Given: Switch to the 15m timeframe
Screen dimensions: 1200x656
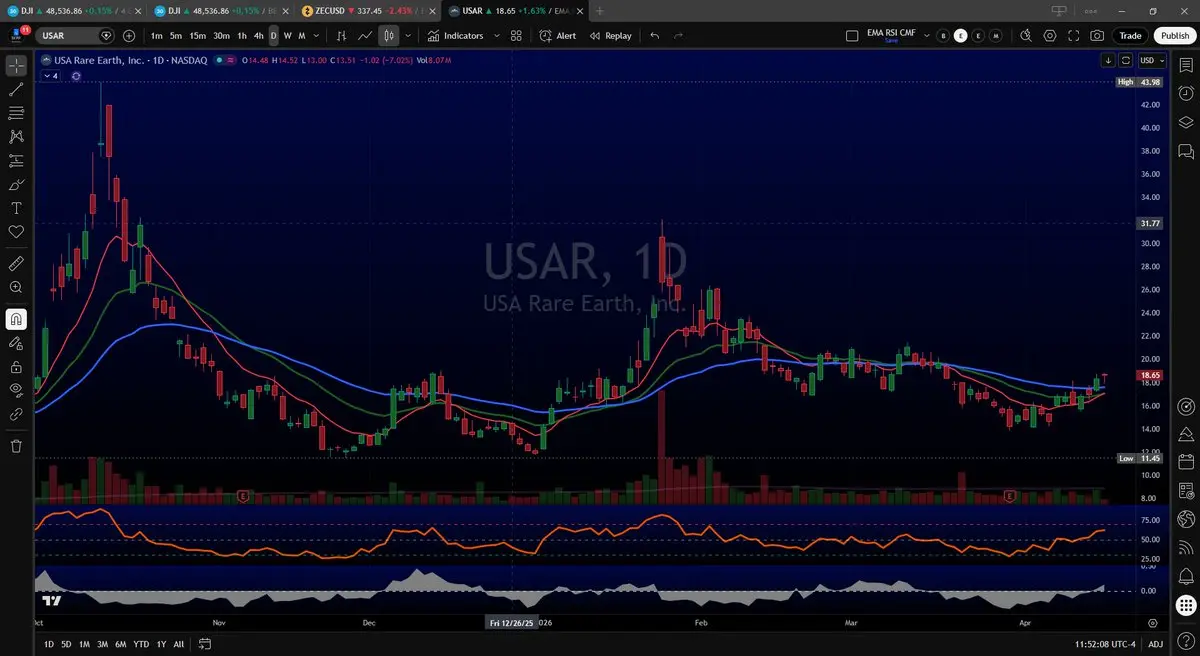Looking at the screenshot, I should tap(198, 36).
